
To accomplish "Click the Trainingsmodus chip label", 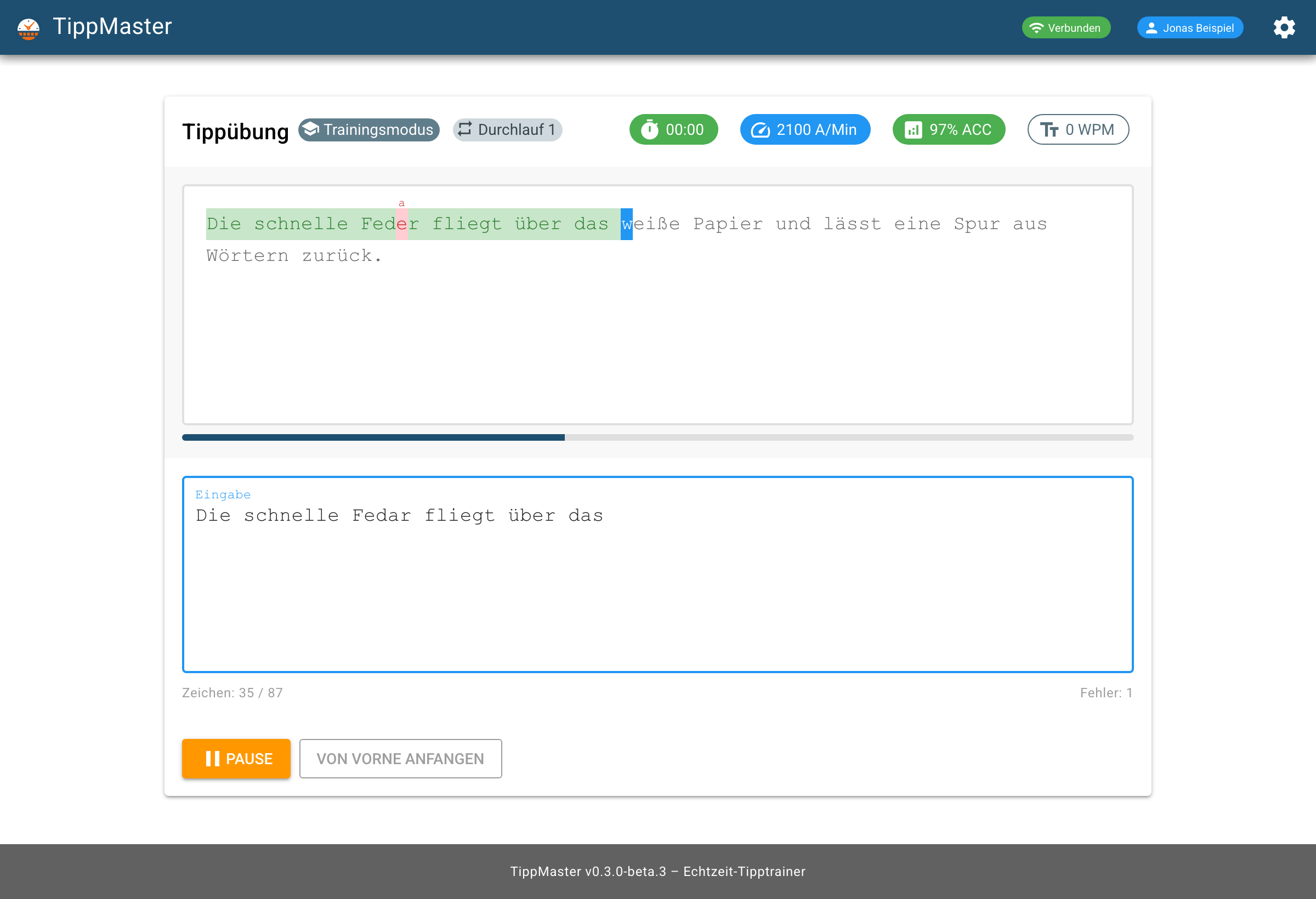I will [x=378, y=129].
